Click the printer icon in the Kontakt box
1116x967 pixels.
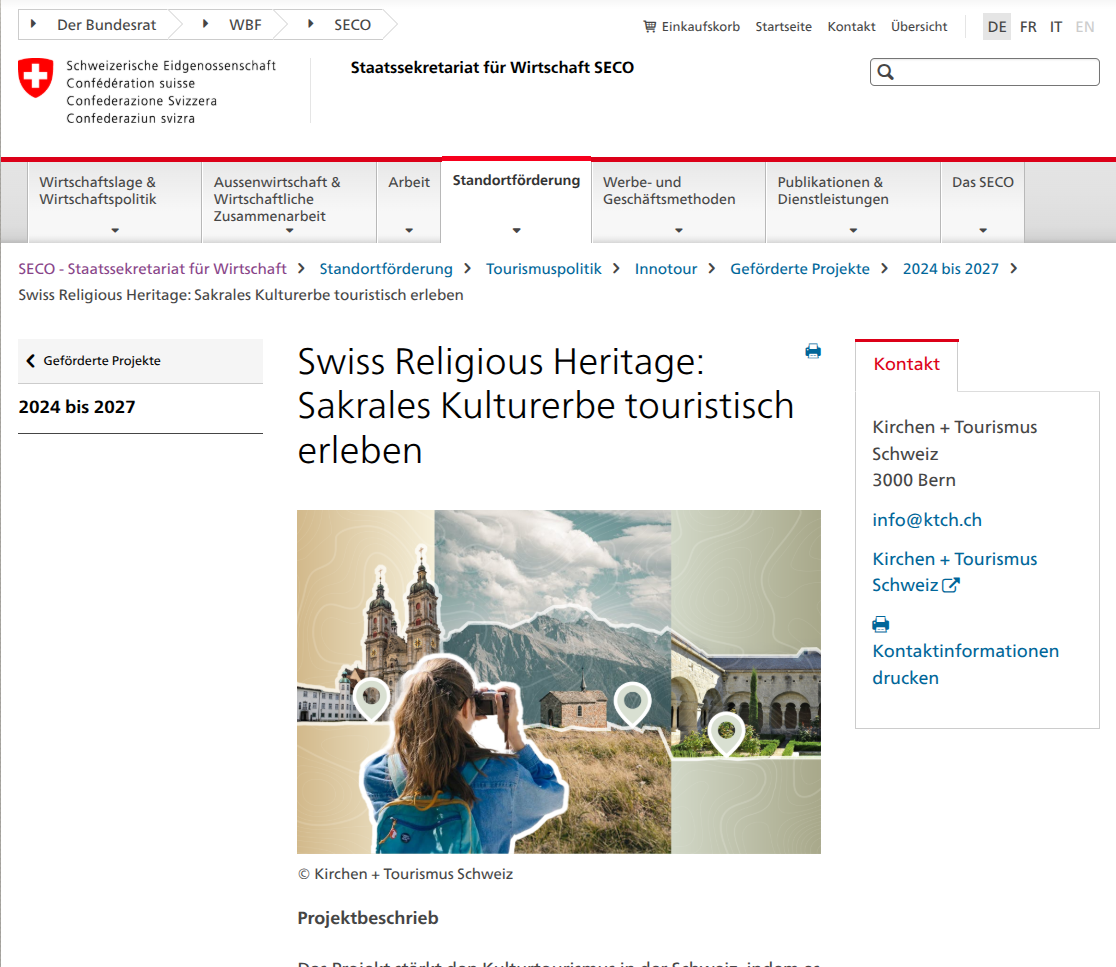pos(881,625)
